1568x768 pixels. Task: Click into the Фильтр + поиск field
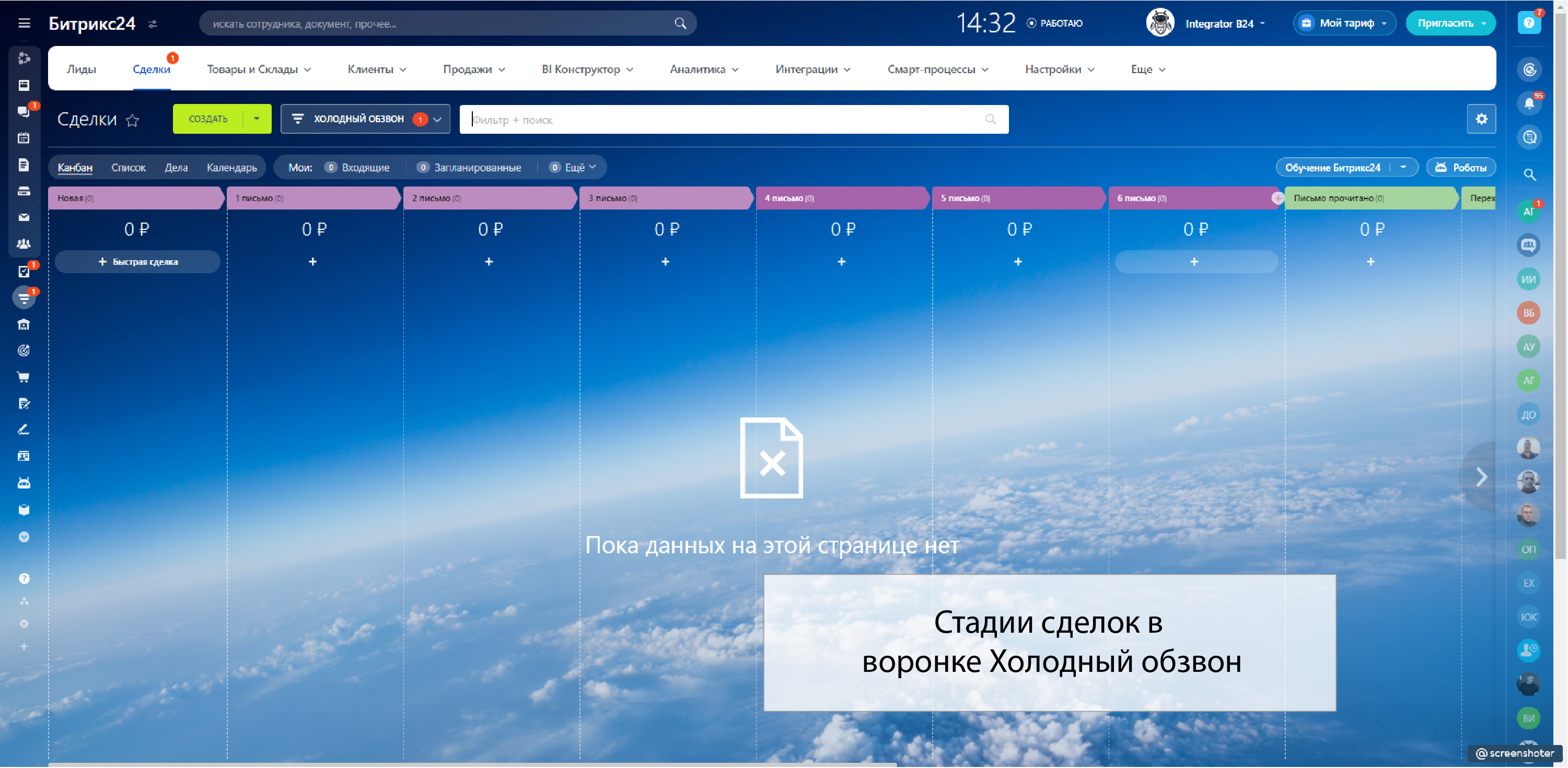pos(724,120)
